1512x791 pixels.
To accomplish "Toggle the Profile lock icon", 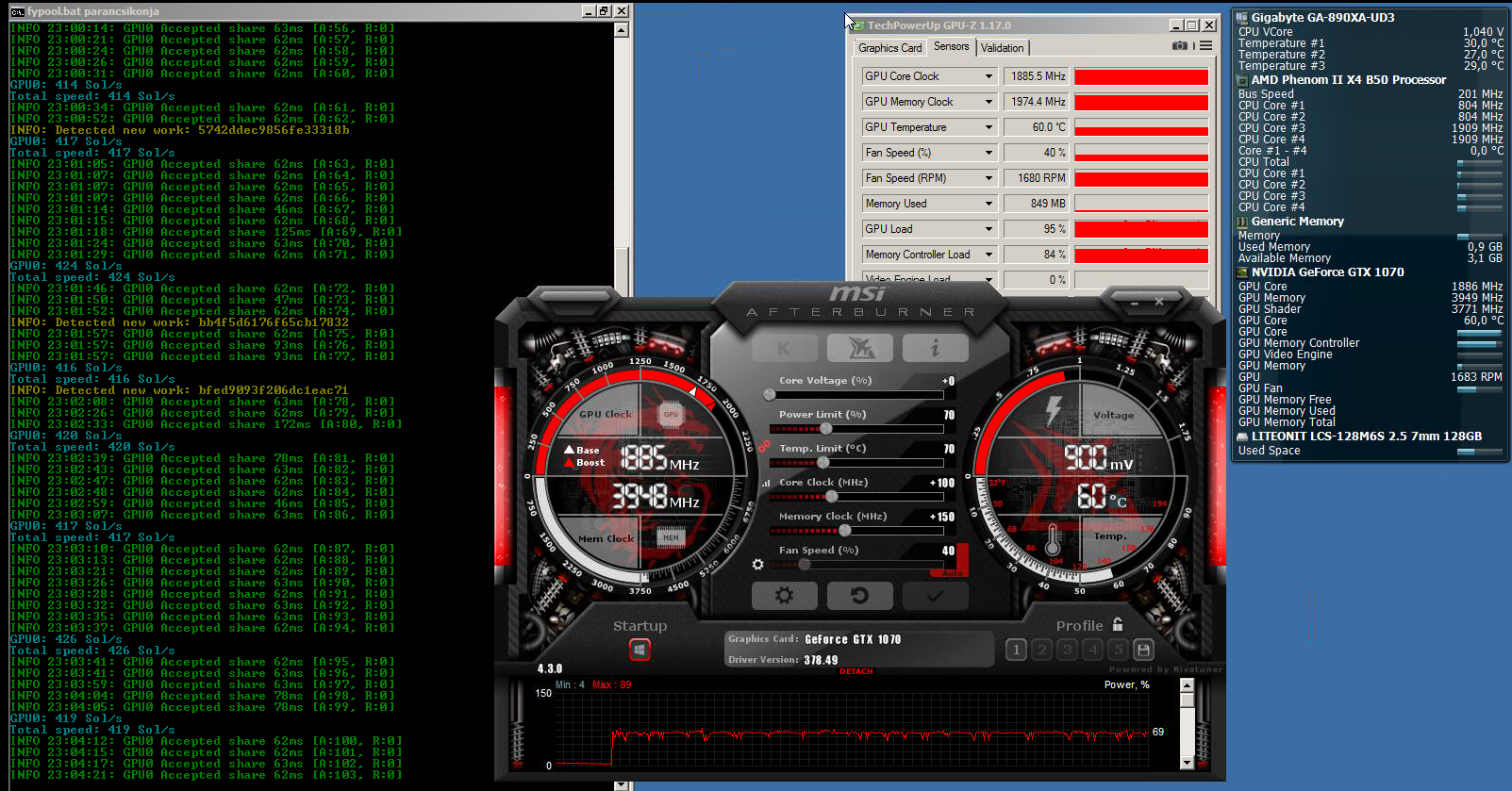I will point(1118,624).
